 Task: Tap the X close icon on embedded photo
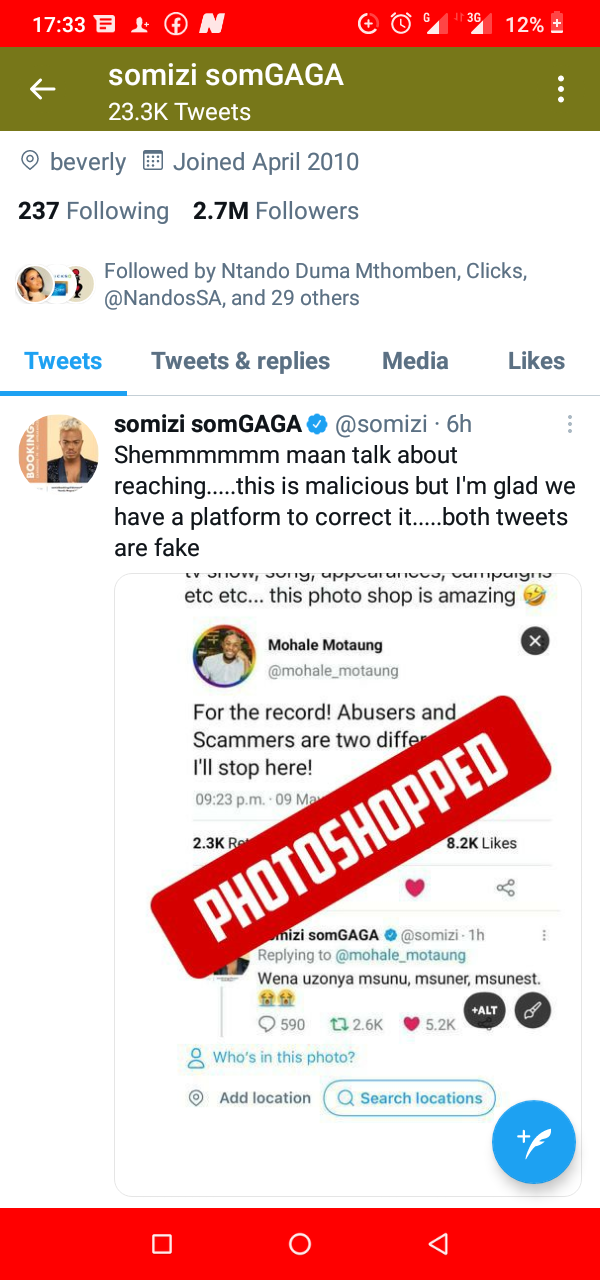click(535, 641)
